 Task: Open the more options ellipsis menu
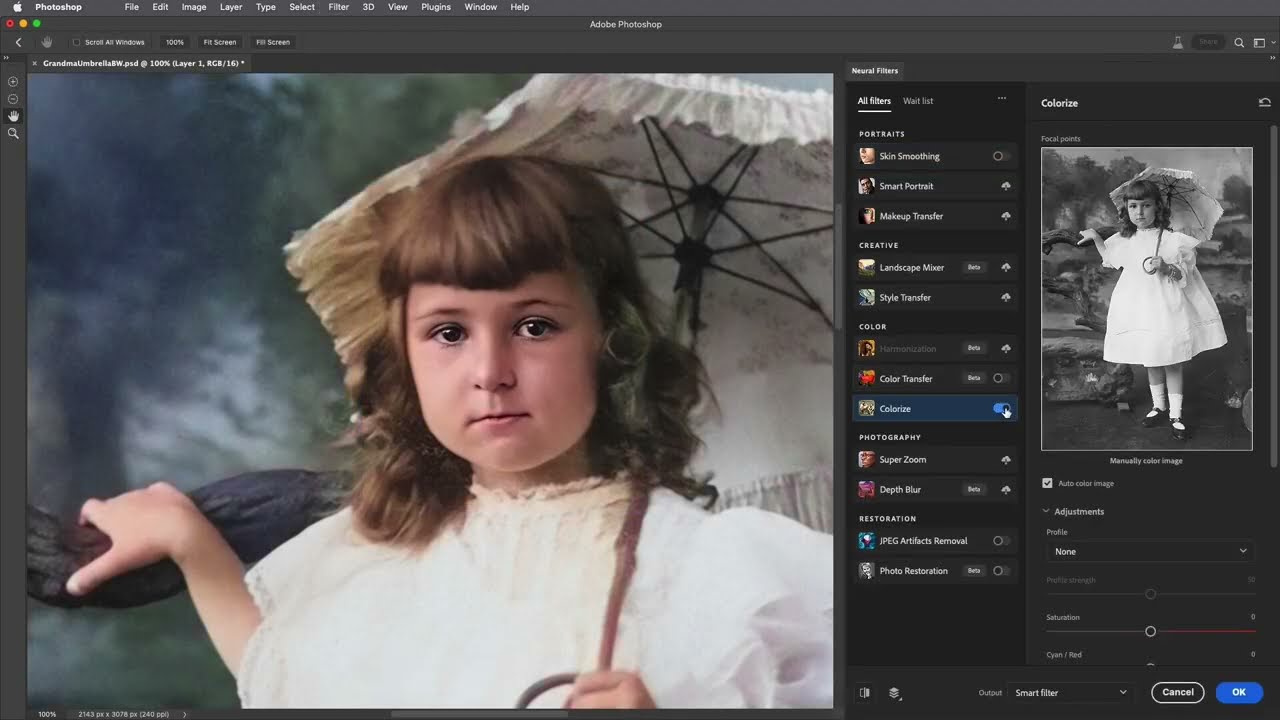(x=1001, y=100)
